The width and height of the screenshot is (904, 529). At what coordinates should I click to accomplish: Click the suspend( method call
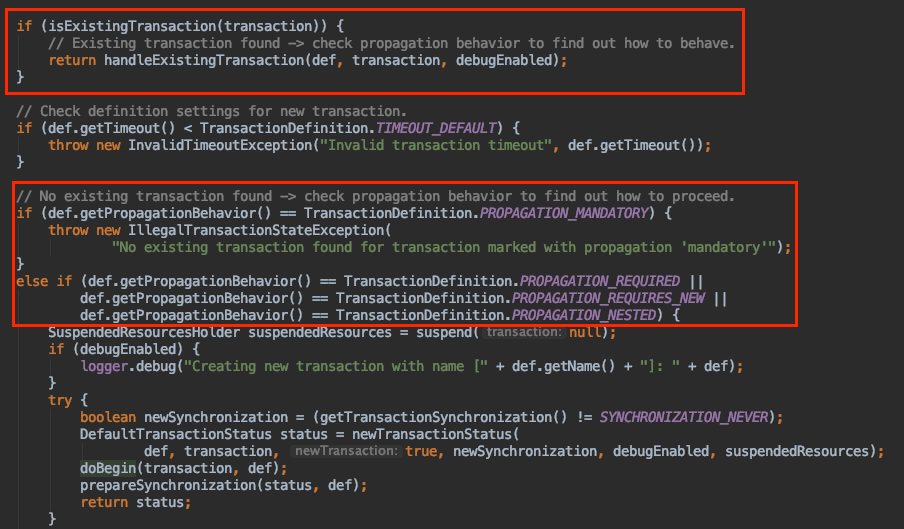[x=447, y=332]
